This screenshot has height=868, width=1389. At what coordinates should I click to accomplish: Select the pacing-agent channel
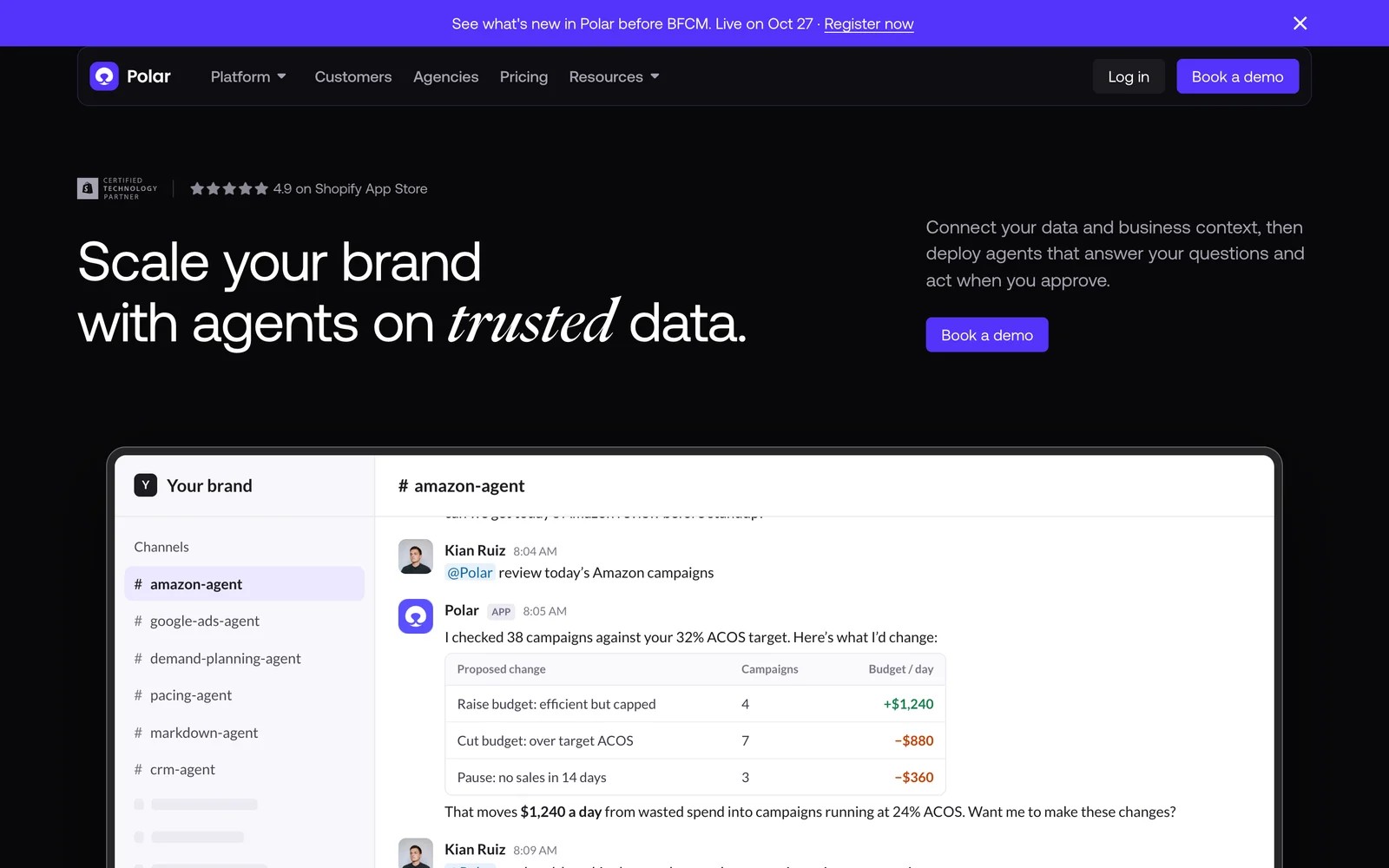click(245, 695)
